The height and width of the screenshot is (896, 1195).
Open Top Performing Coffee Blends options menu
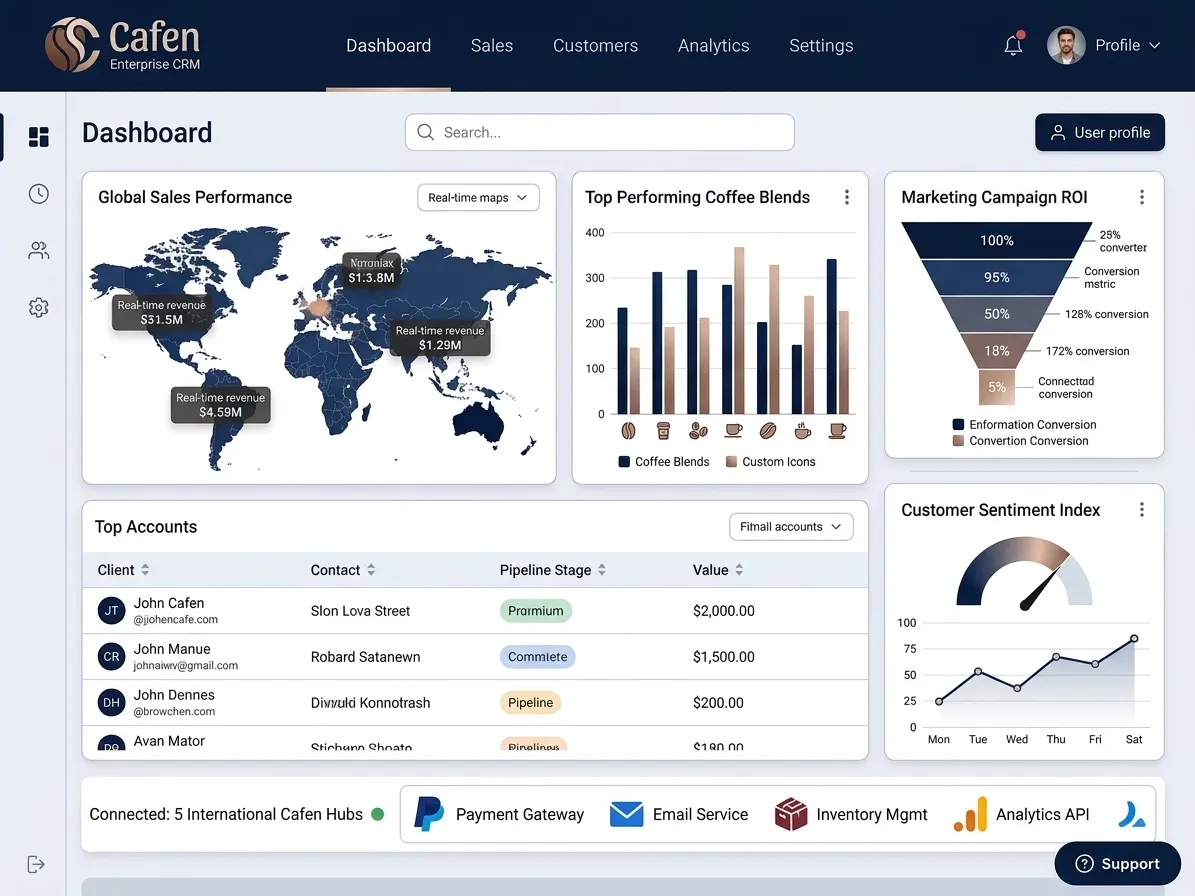point(847,197)
